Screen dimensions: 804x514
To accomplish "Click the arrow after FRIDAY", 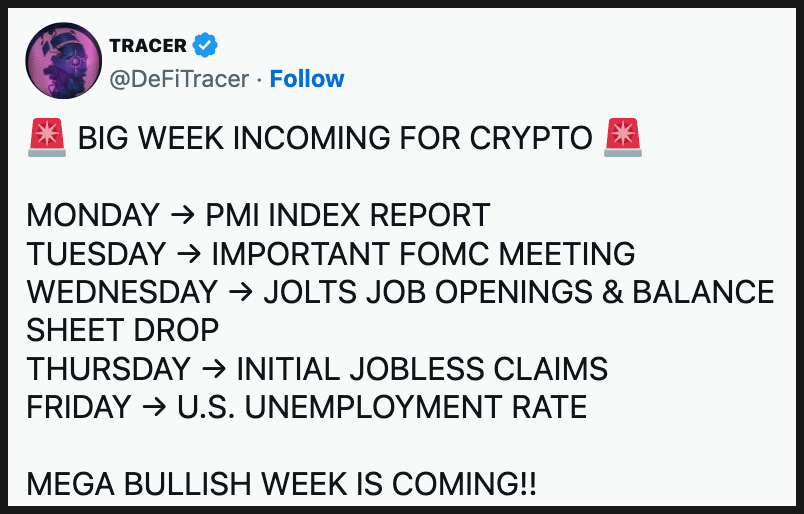I will point(151,407).
